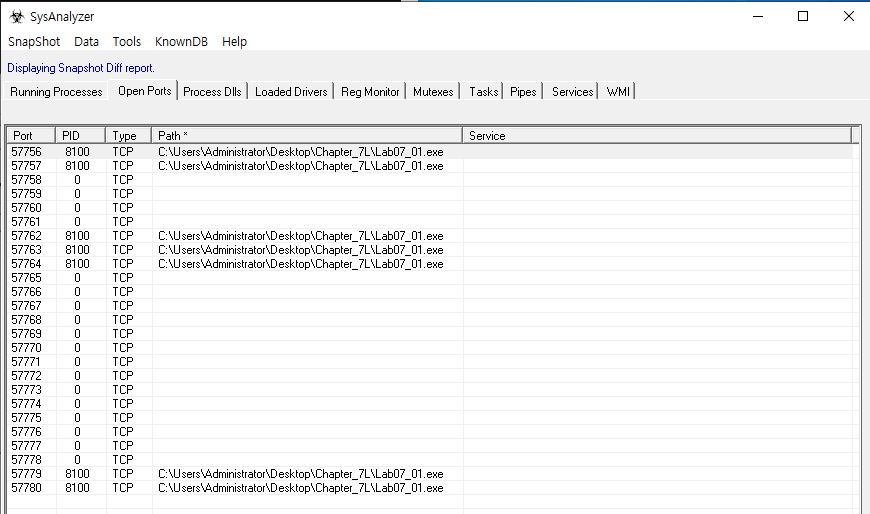The height and width of the screenshot is (514, 870).
Task: Click the Lab07_01.exe path for port 57780
Action: tap(301, 488)
